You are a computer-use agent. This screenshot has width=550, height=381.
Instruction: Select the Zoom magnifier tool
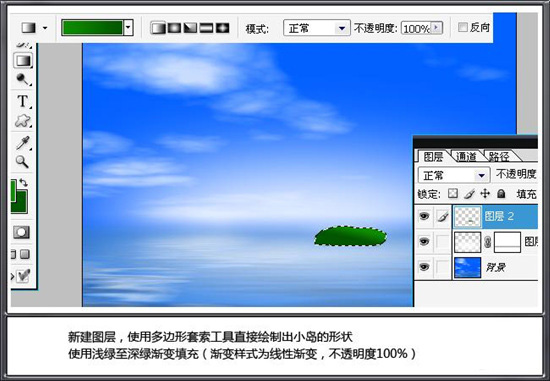pos(22,162)
